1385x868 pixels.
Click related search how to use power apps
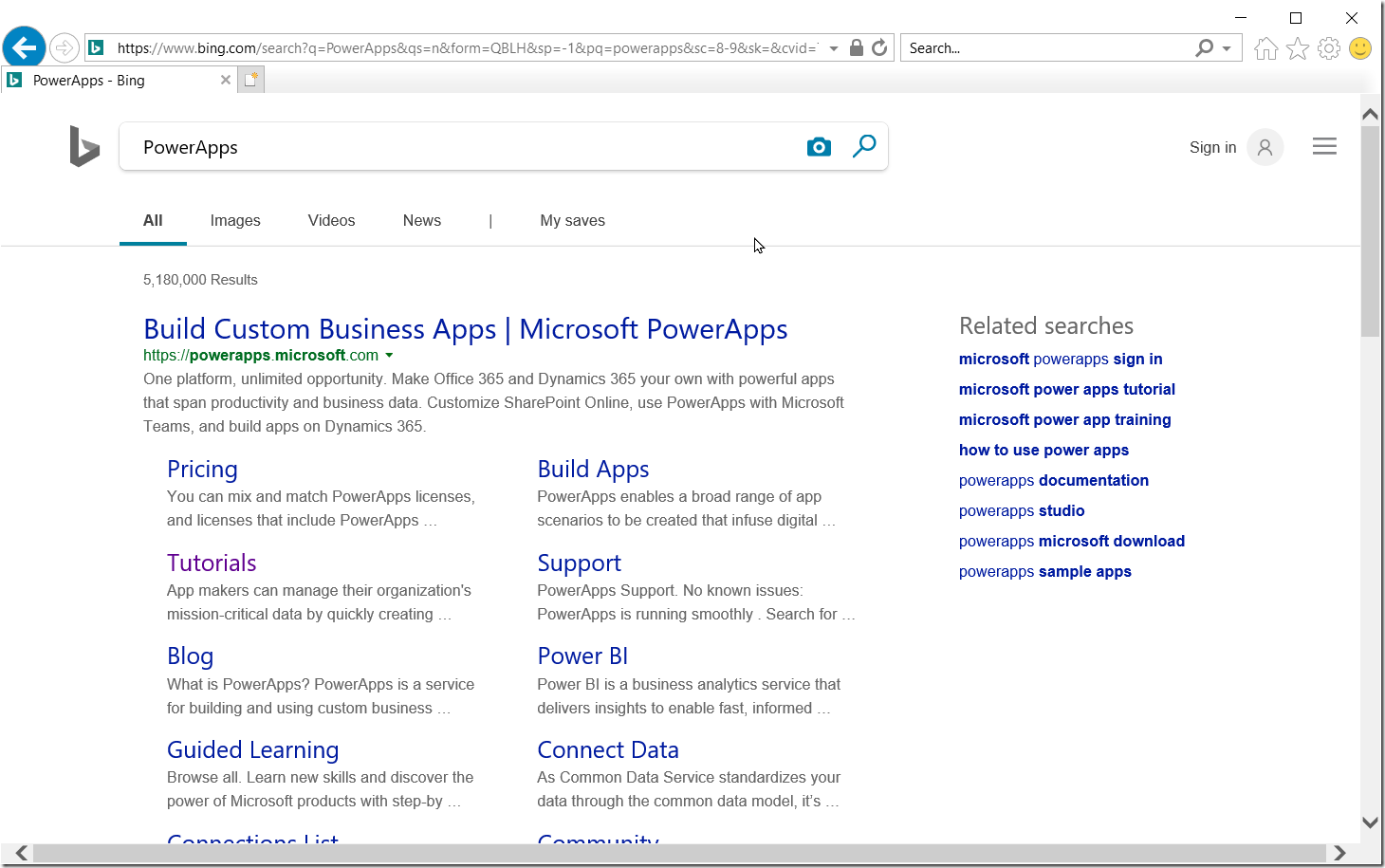1043,451
